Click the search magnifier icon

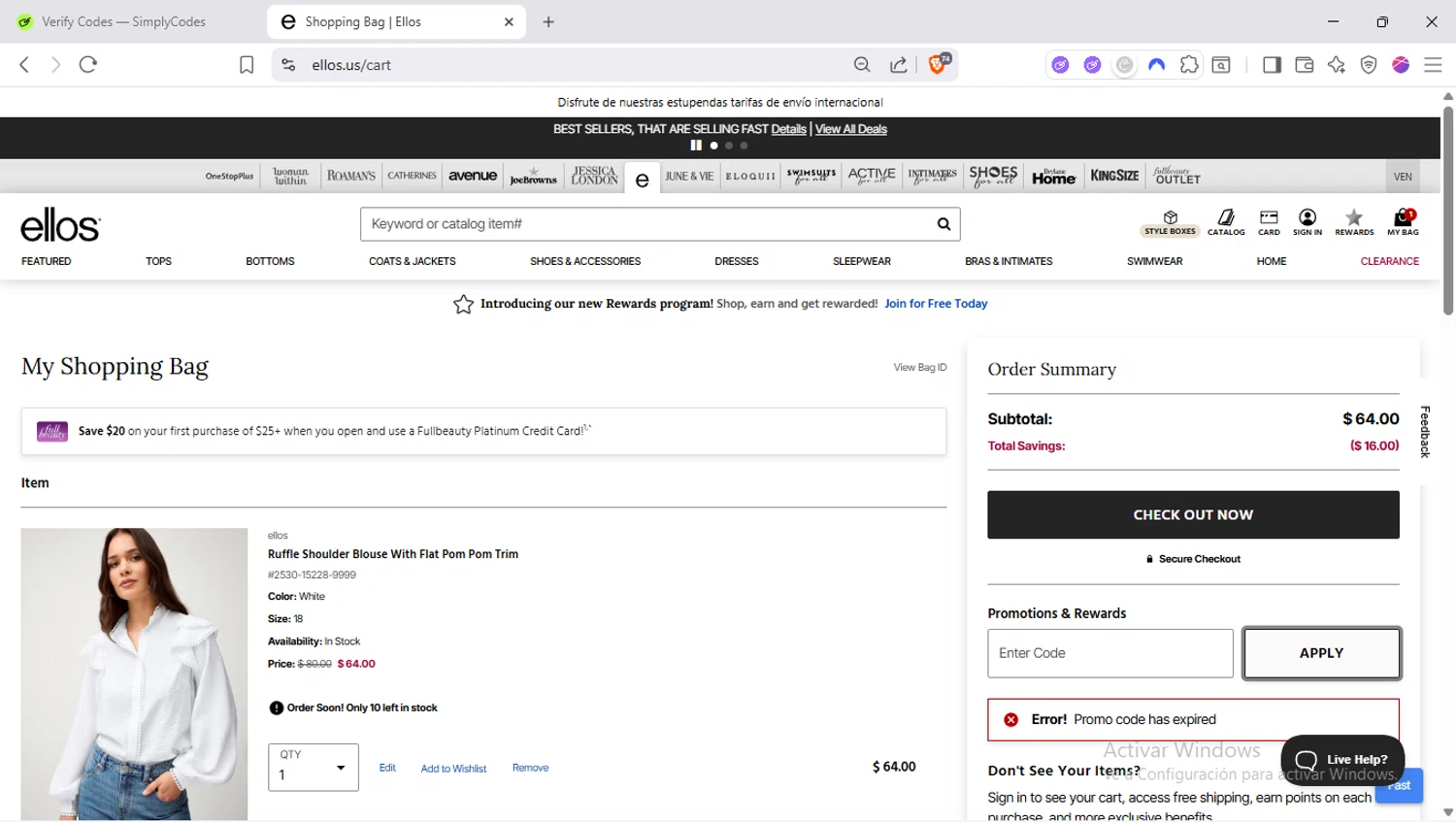tap(943, 224)
